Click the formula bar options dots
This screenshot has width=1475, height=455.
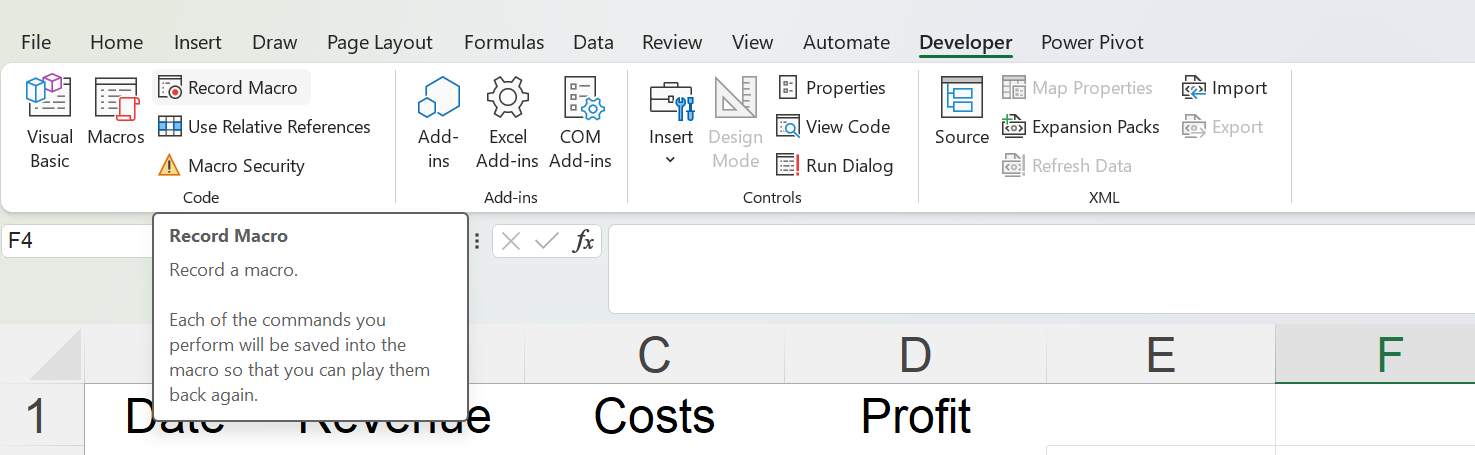point(477,241)
